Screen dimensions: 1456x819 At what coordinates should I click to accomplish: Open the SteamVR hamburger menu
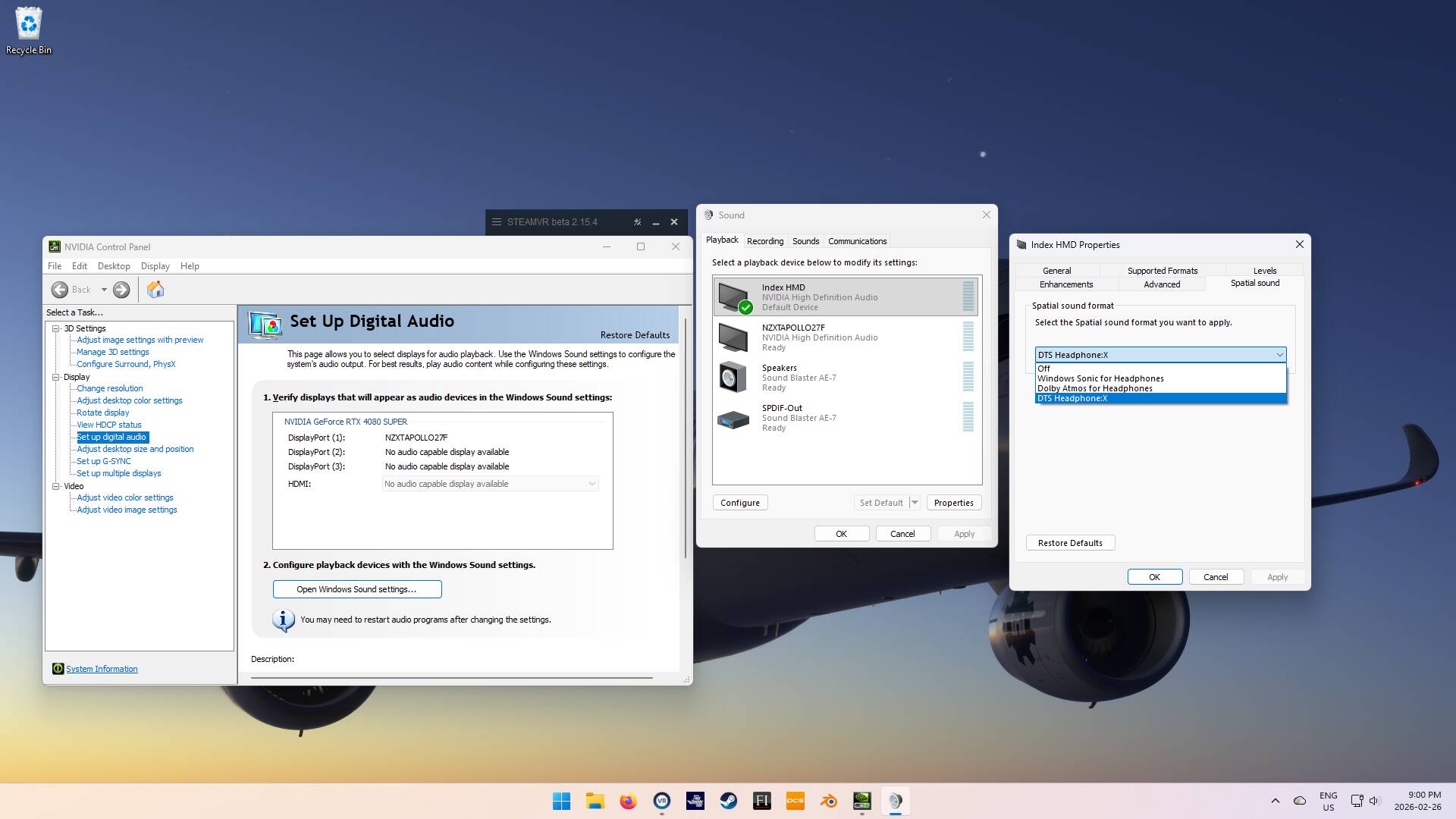point(497,222)
